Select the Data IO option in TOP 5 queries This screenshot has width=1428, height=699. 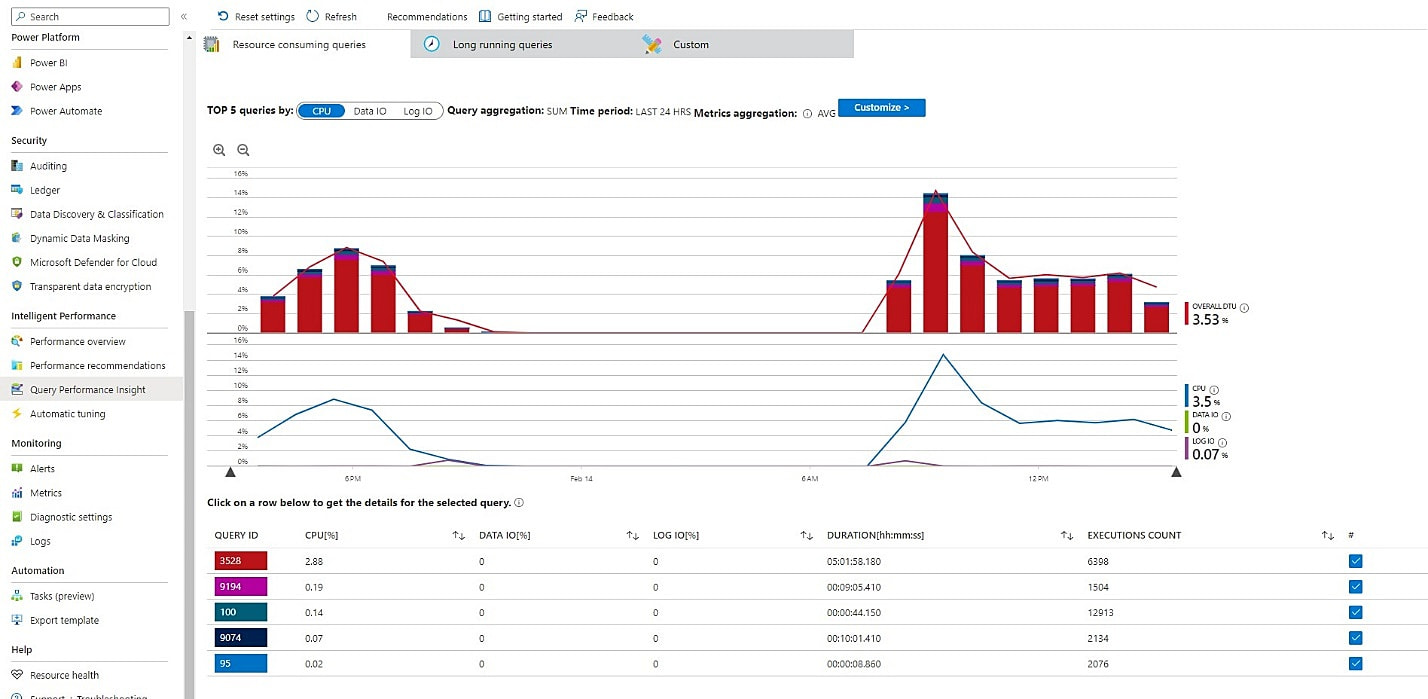(370, 111)
